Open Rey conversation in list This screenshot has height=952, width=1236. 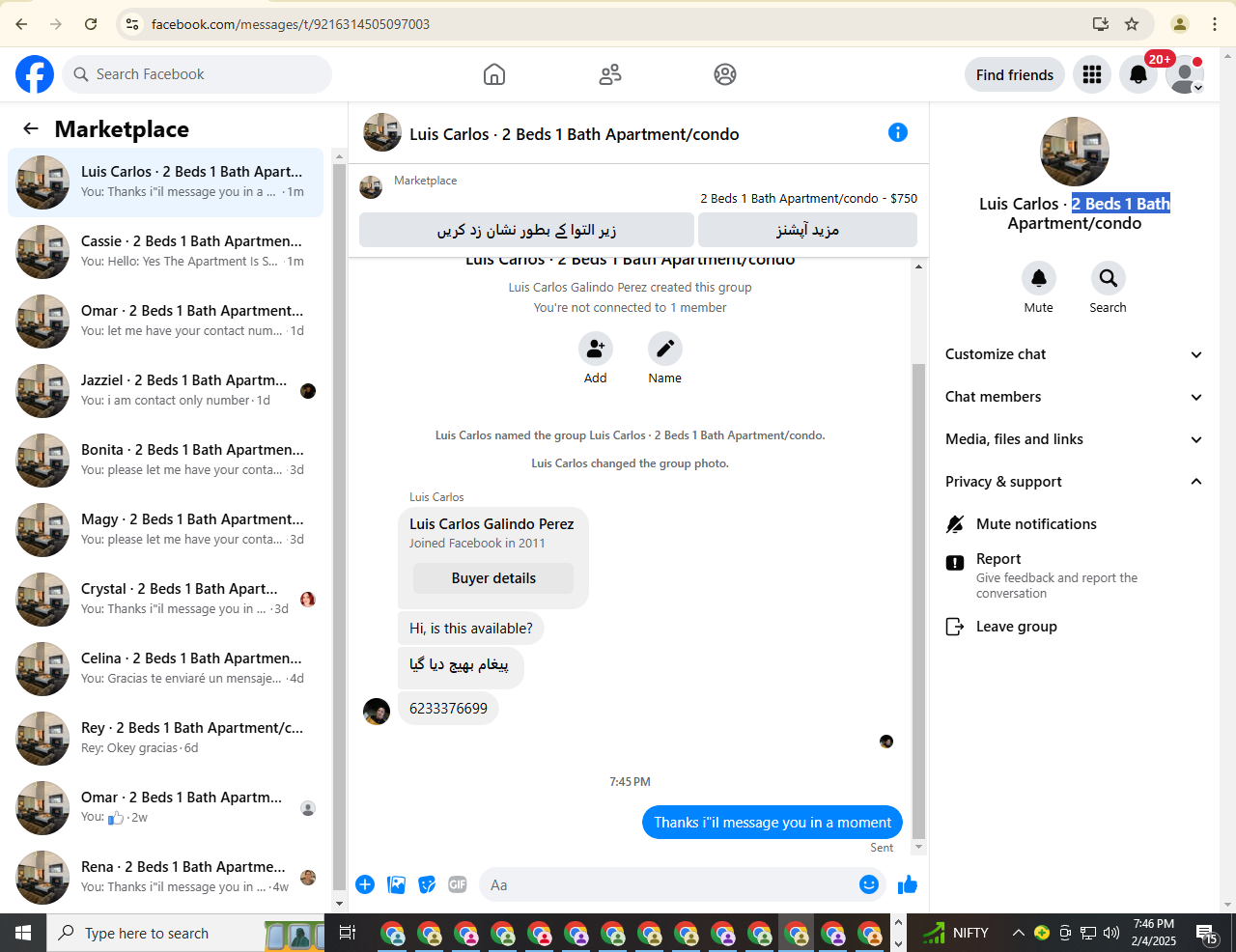(x=166, y=739)
